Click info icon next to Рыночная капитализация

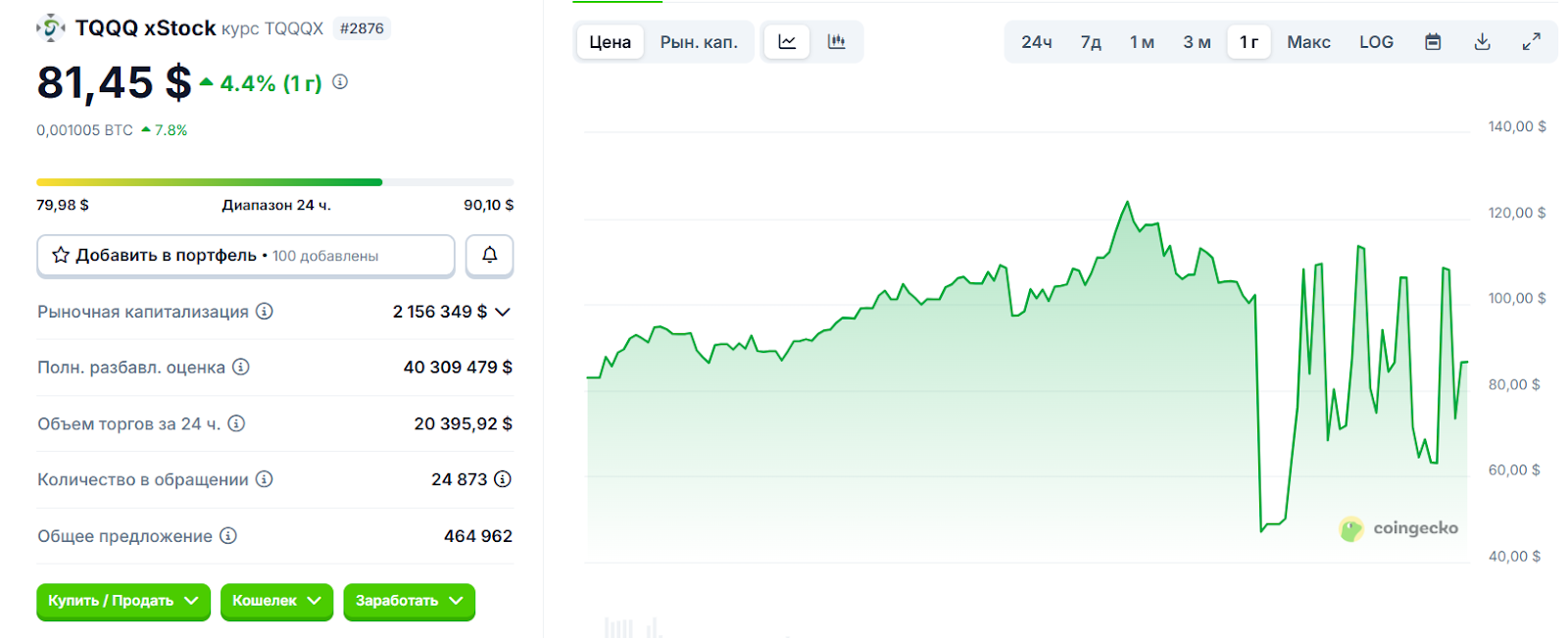265,312
